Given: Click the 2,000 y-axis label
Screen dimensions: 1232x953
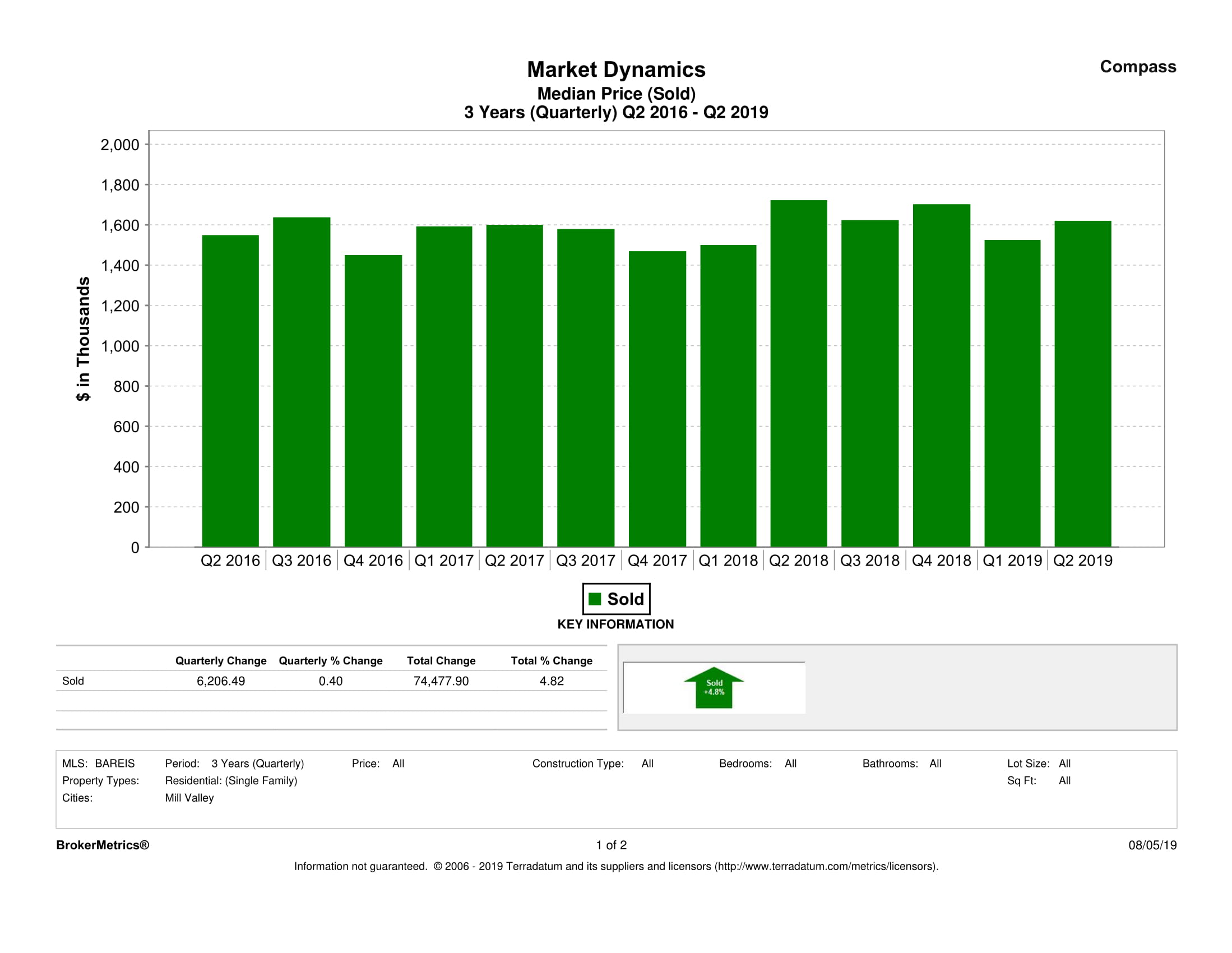Looking at the screenshot, I should tap(119, 145).
